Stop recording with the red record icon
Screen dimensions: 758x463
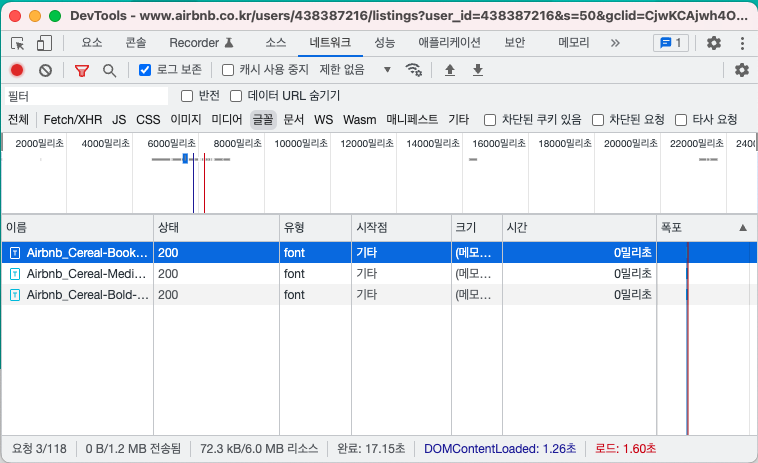17,70
